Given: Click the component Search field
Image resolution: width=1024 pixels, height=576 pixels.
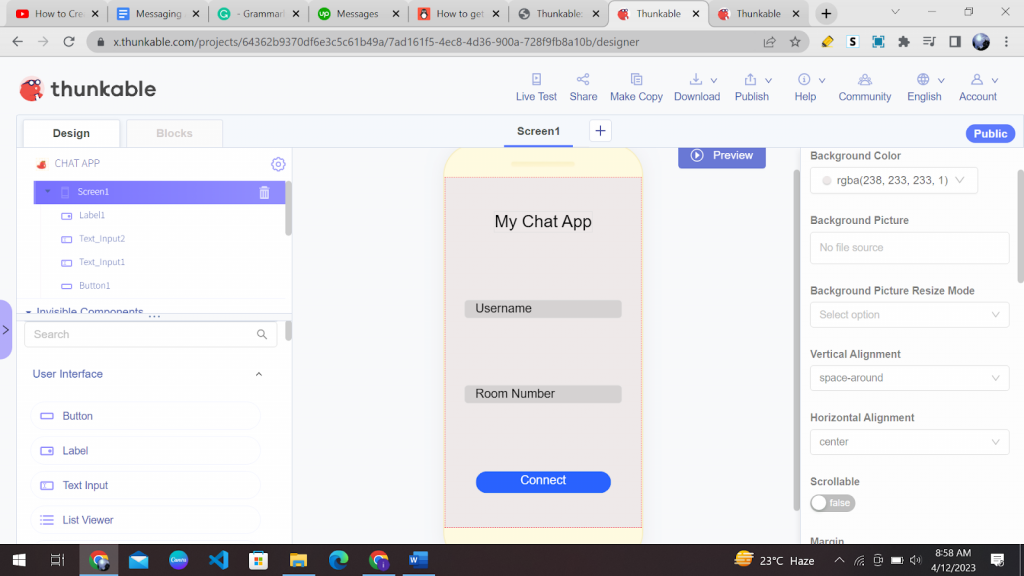Looking at the screenshot, I should [x=140, y=334].
